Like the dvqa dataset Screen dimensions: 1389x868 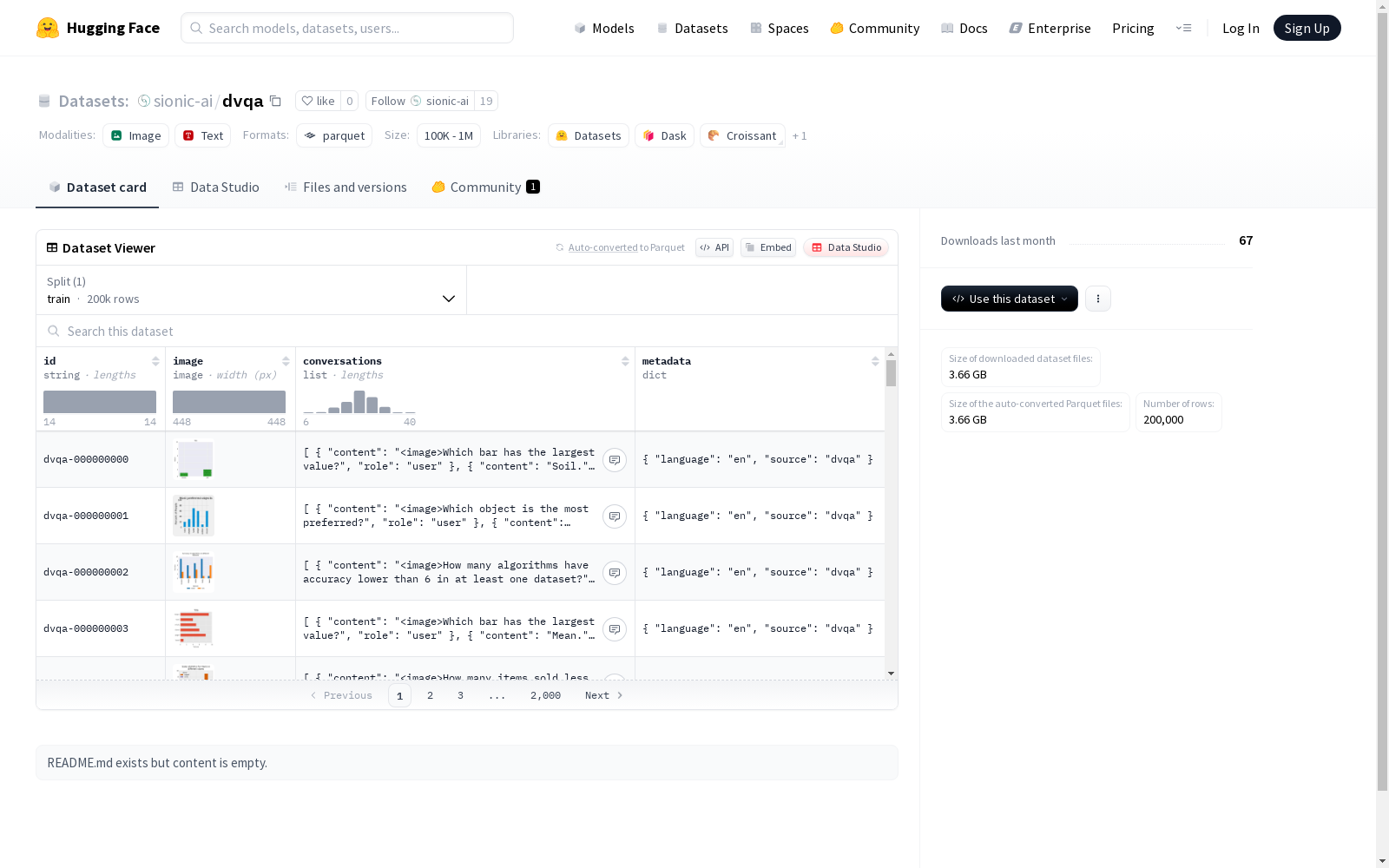318,101
